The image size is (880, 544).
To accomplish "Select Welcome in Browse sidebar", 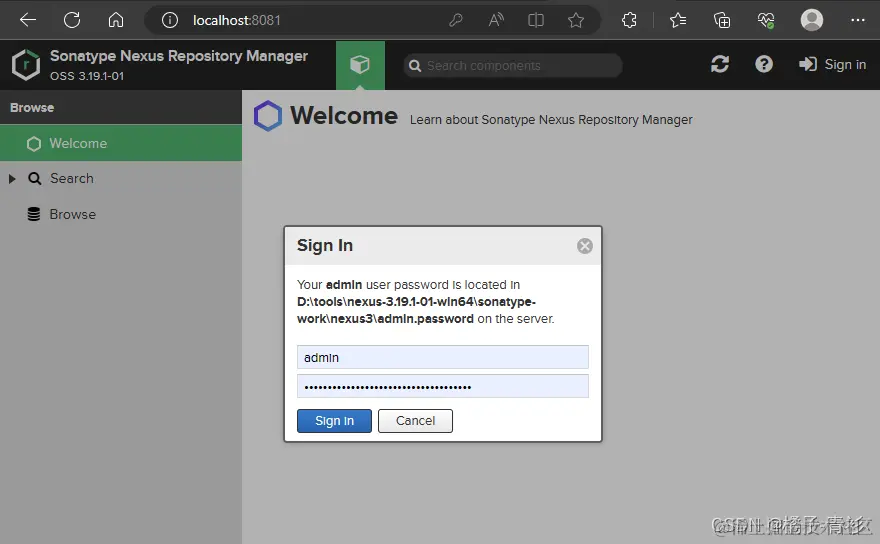I will pos(121,143).
